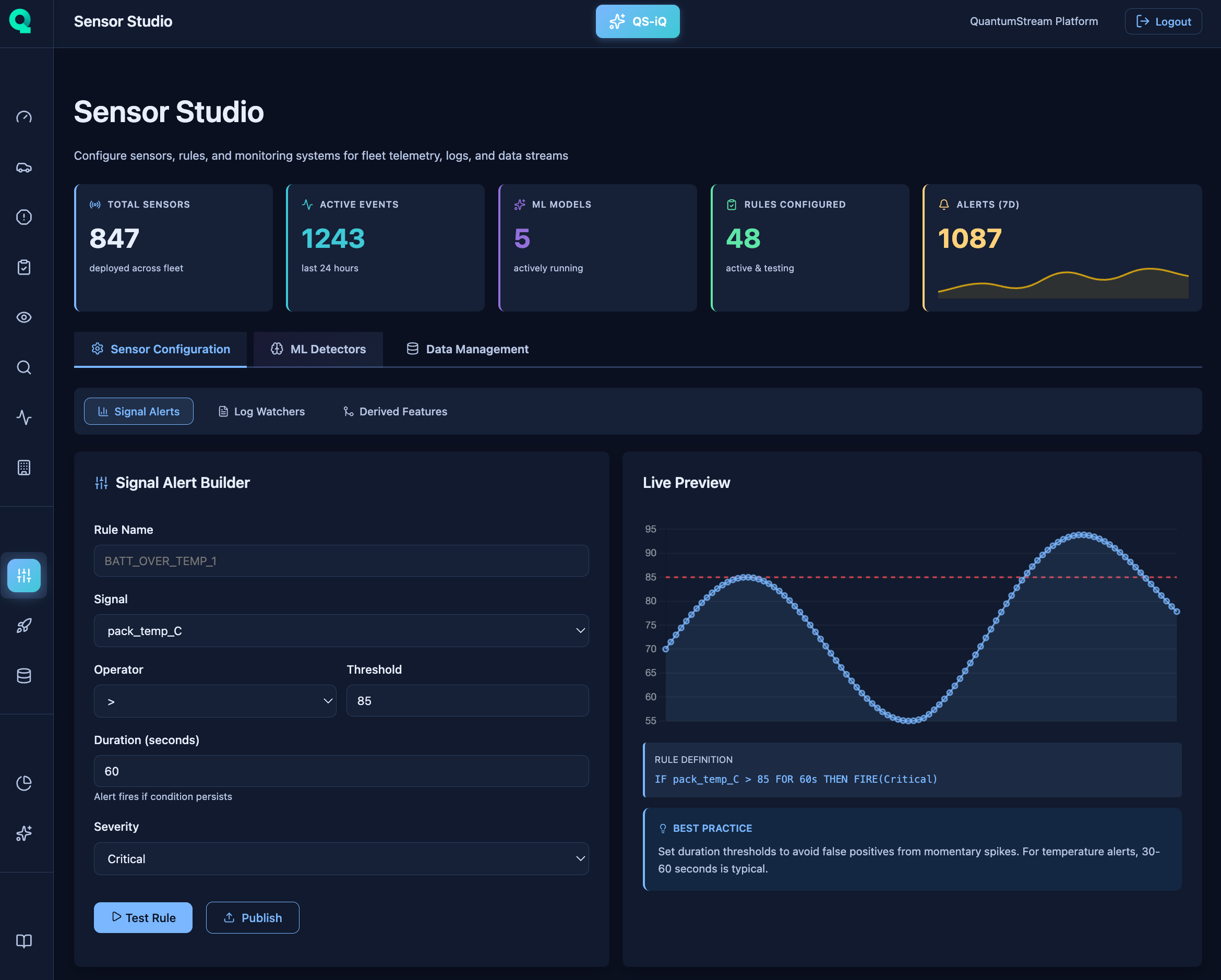The image size is (1221, 980).
Task: Switch to the ML Detectors tab
Action: click(x=318, y=349)
